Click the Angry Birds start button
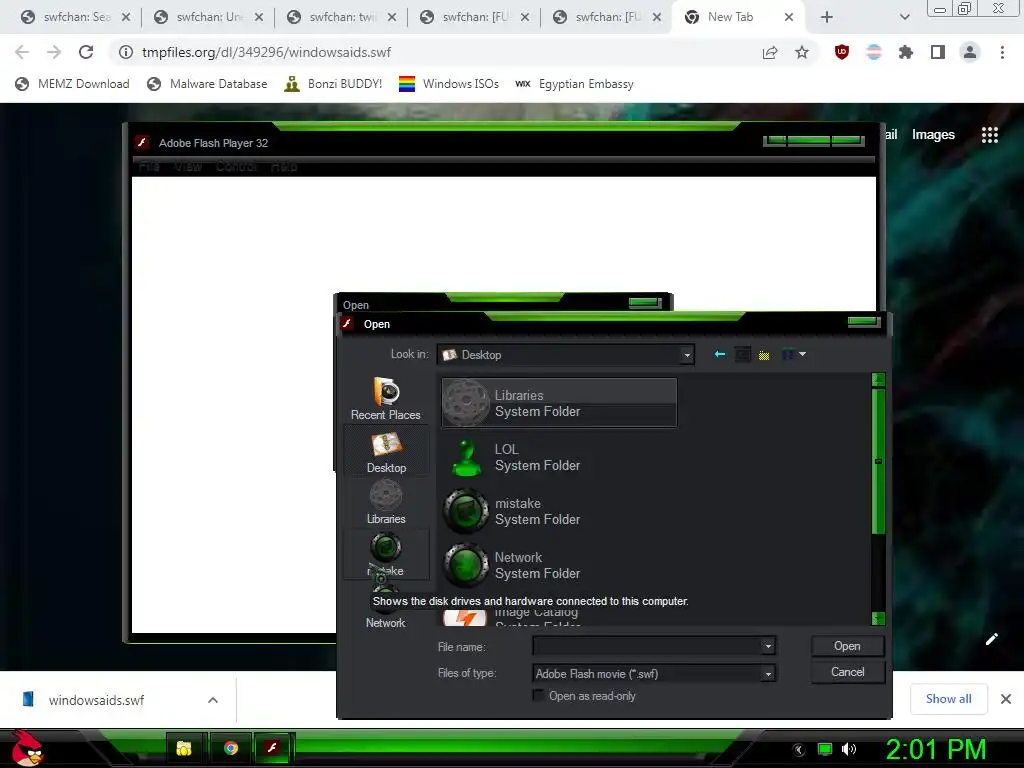The height and width of the screenshot is (768, 1024). point(27,748)
